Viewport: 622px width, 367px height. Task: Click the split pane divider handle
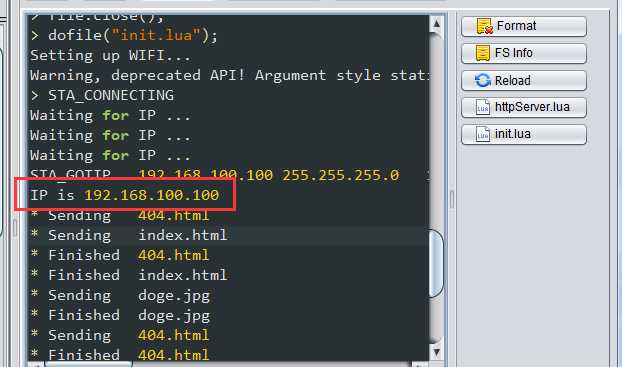451,200
